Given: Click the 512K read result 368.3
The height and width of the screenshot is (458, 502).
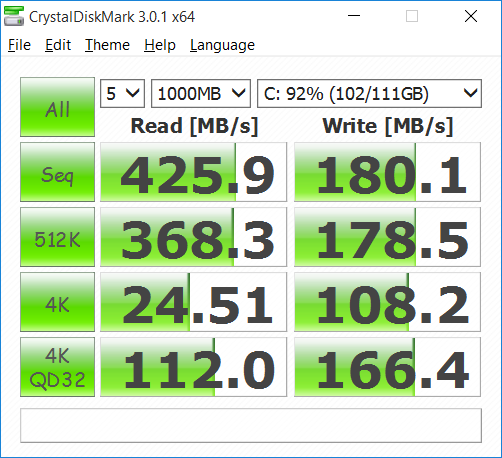Looking at the screenshot, I should (193, 237).
